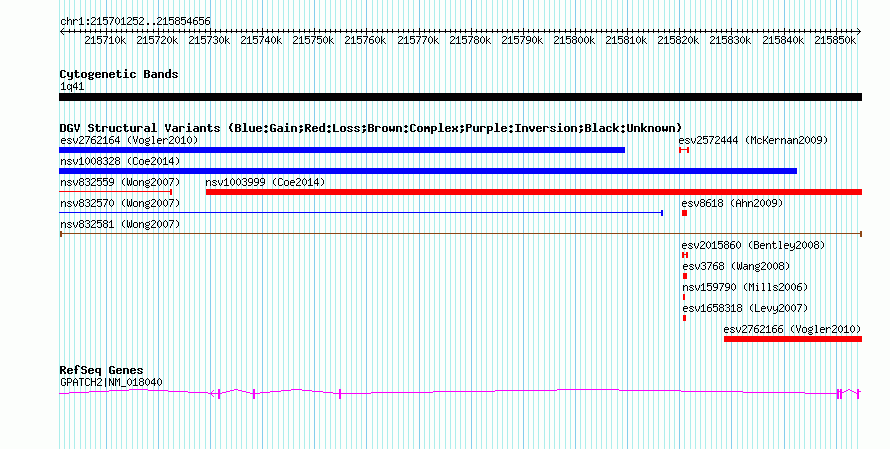Screen dimensions: 890x449
Task: Open variant nsv832559 (Wong2007) label
Action: click(x=120, y=182)
